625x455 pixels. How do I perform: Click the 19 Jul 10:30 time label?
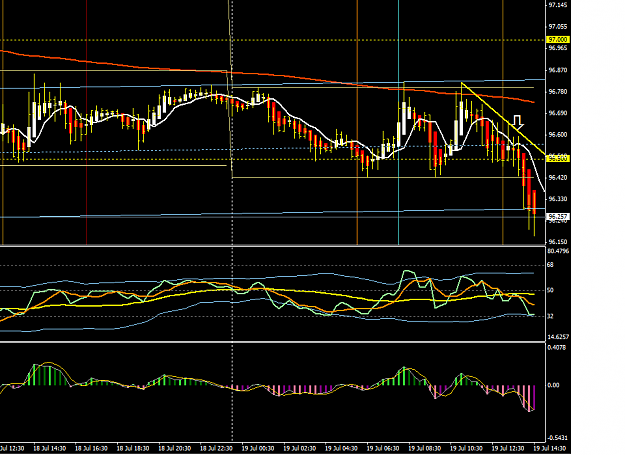tap(466, 448)
